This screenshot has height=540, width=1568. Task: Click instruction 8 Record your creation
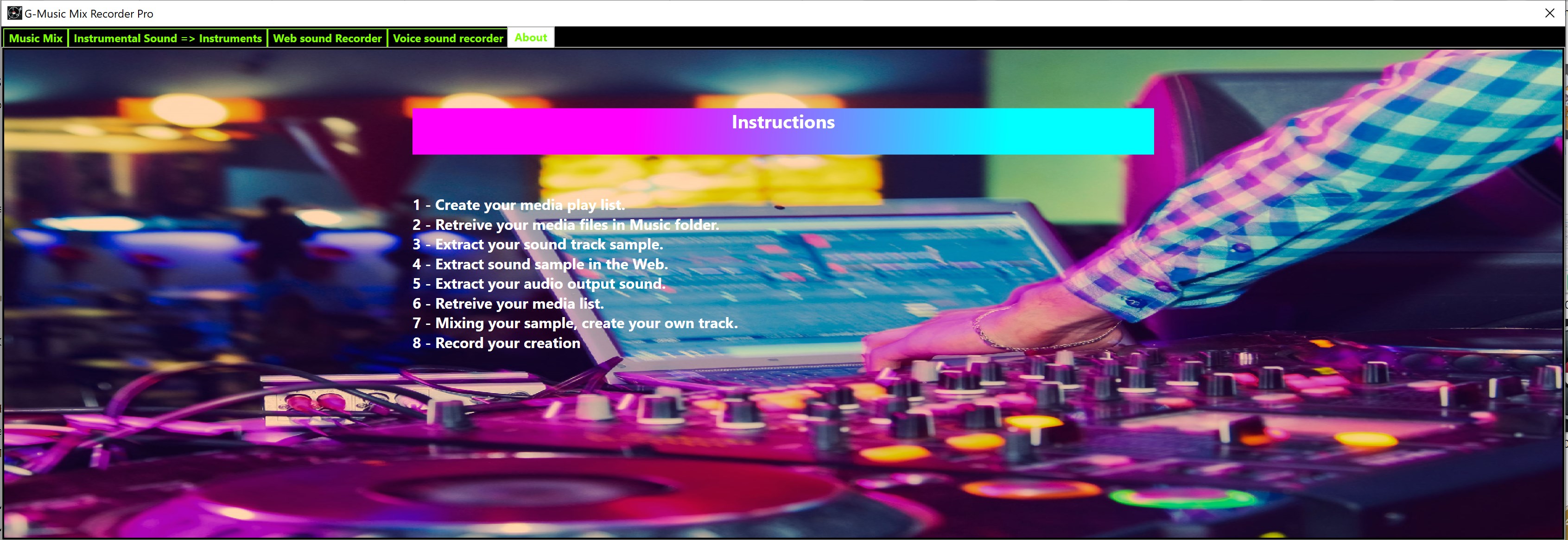pyautogui.click(x=496, y=343)
